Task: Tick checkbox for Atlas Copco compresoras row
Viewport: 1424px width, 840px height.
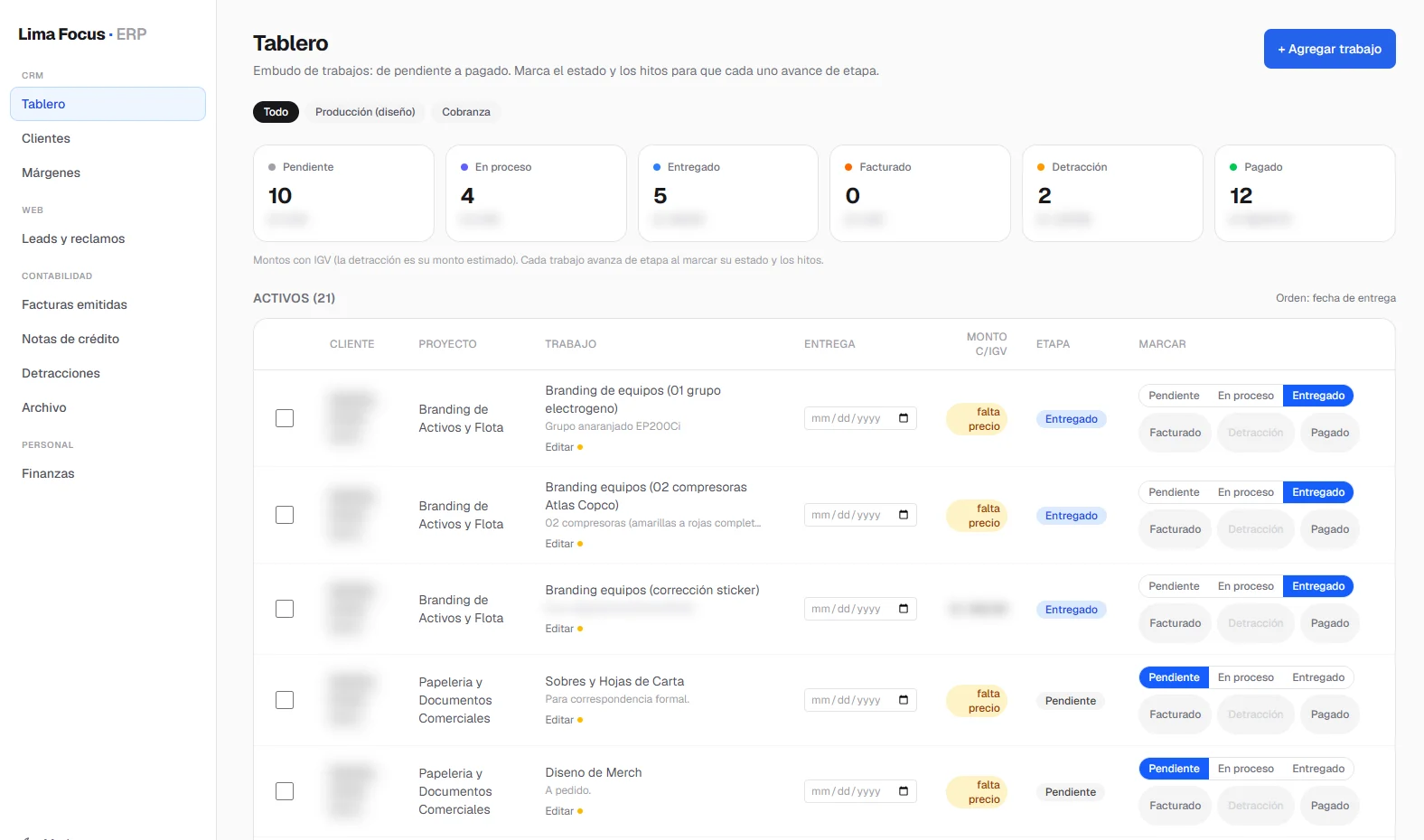Action: (x=285, y=515)
